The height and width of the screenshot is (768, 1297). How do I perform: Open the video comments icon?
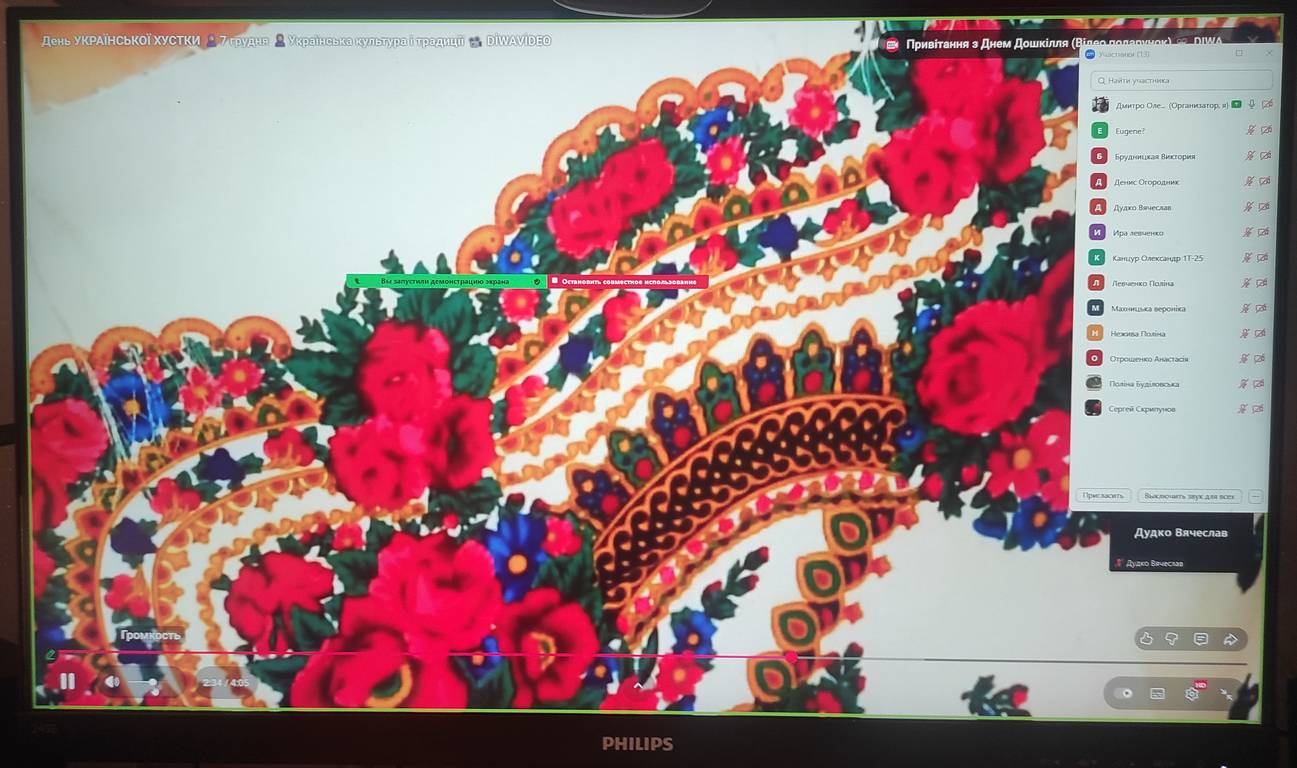click(x=1201, y=639)
